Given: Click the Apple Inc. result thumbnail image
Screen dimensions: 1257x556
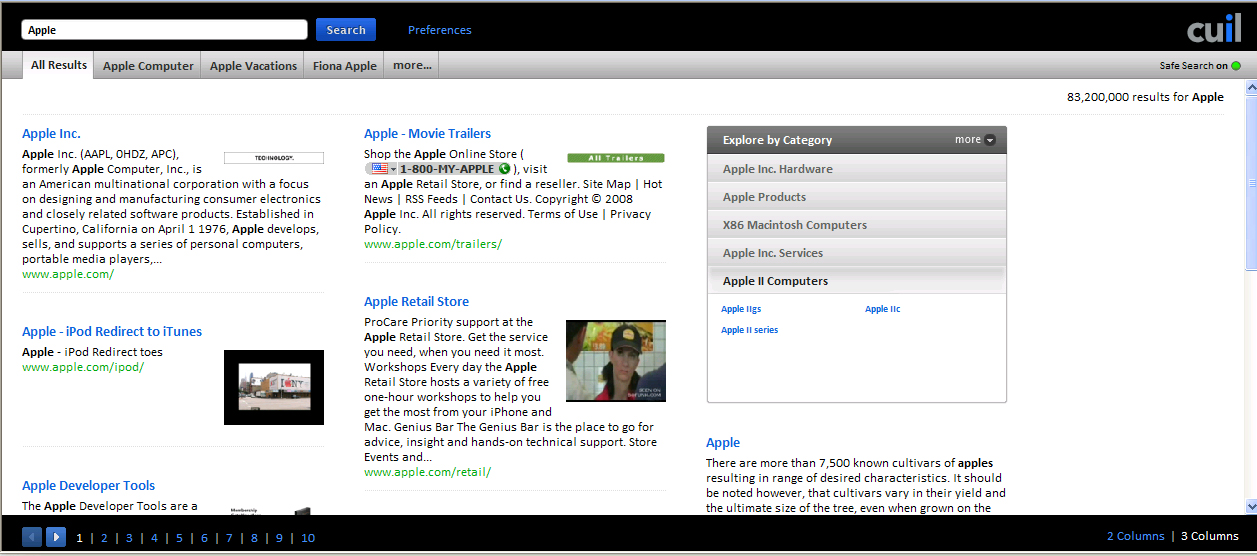Looking at the screenshot, I should 274,158.
